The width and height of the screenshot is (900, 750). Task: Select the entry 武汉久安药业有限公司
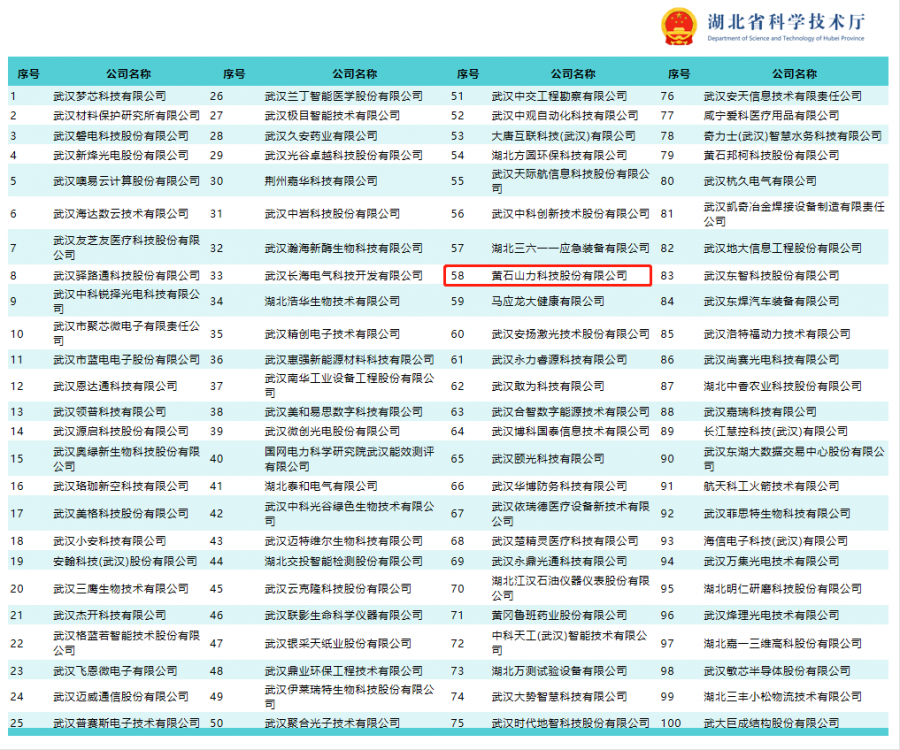(x=321, y=136)
